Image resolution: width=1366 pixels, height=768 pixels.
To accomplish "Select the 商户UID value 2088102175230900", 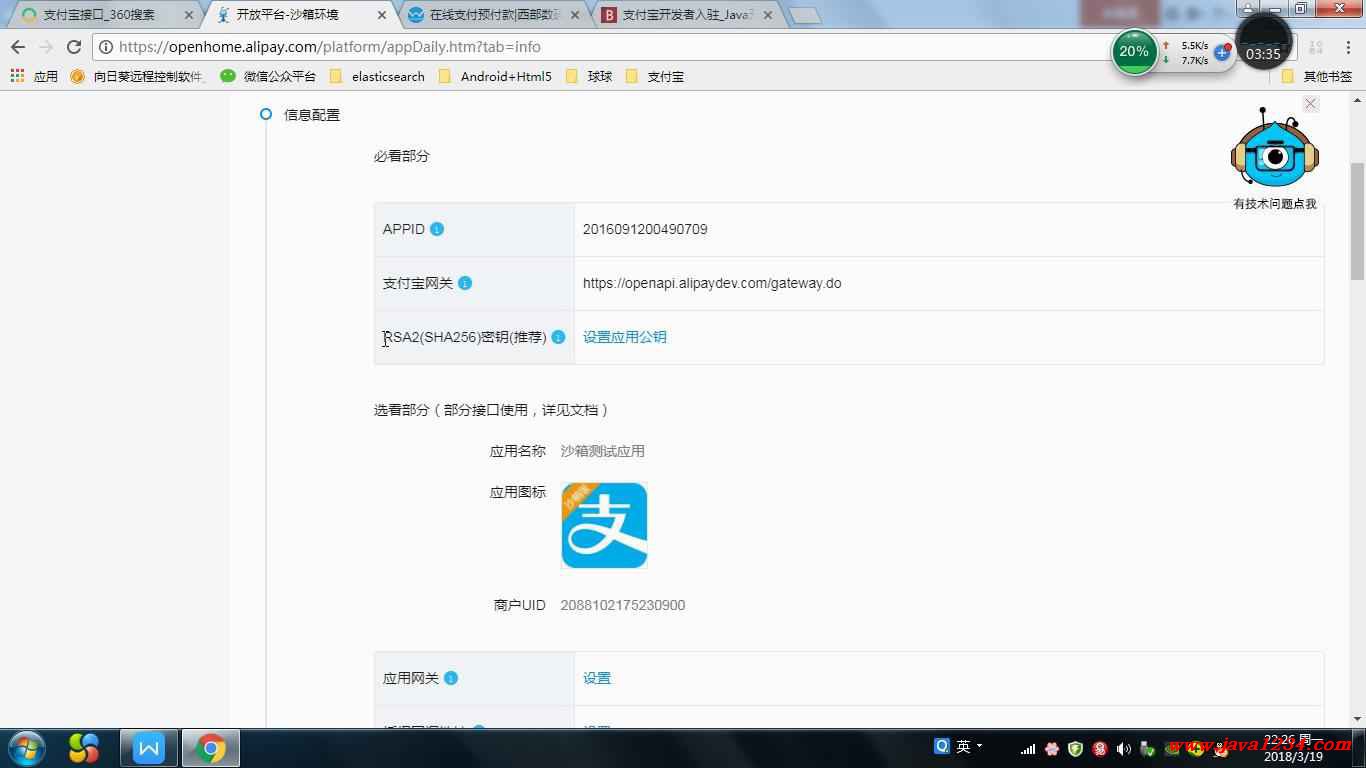I will coord(623,605).
